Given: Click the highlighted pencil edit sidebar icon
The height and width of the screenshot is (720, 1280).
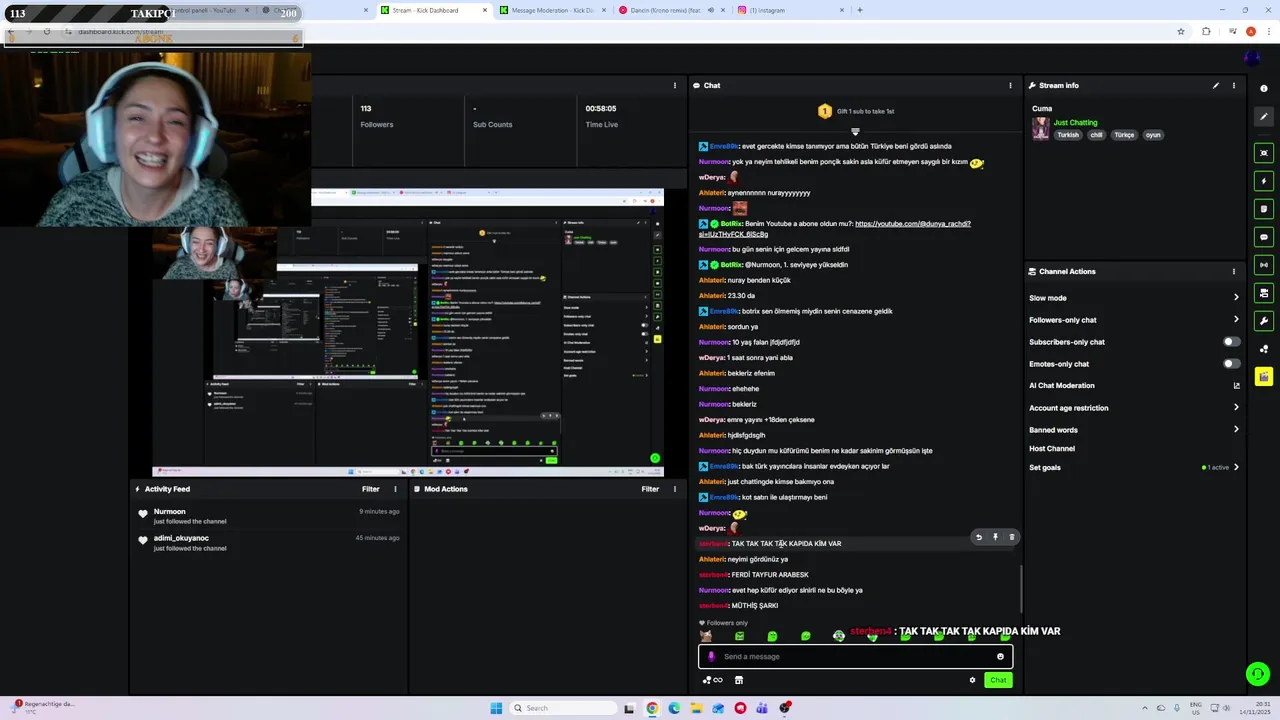Looking at the screenshot, I should 1264,117.
